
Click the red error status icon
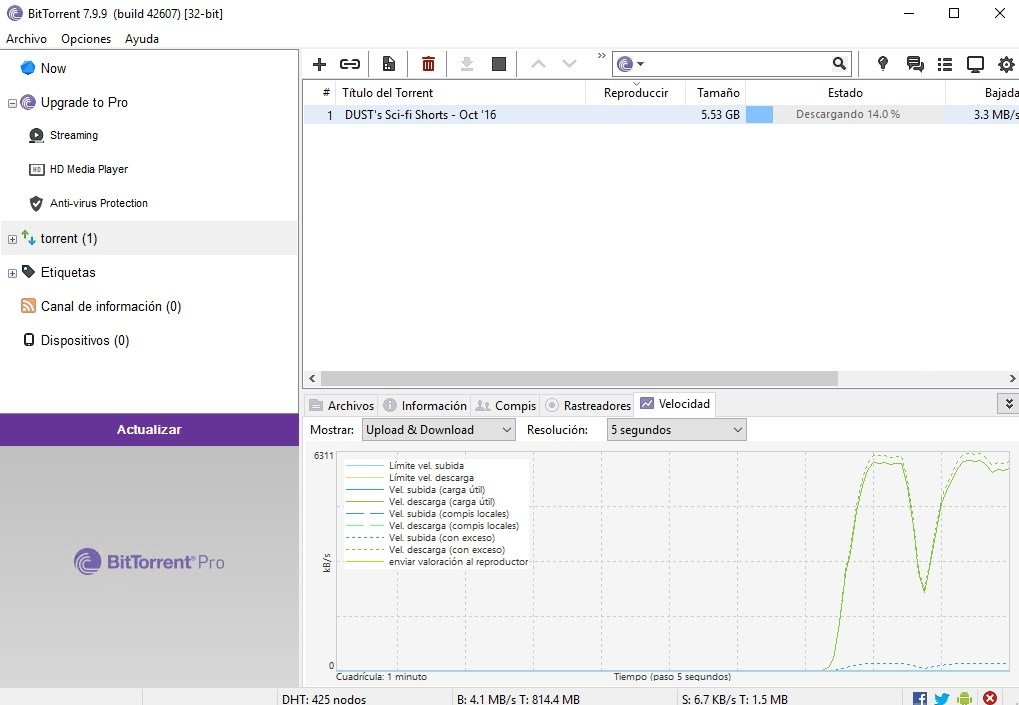click(990, 698)
